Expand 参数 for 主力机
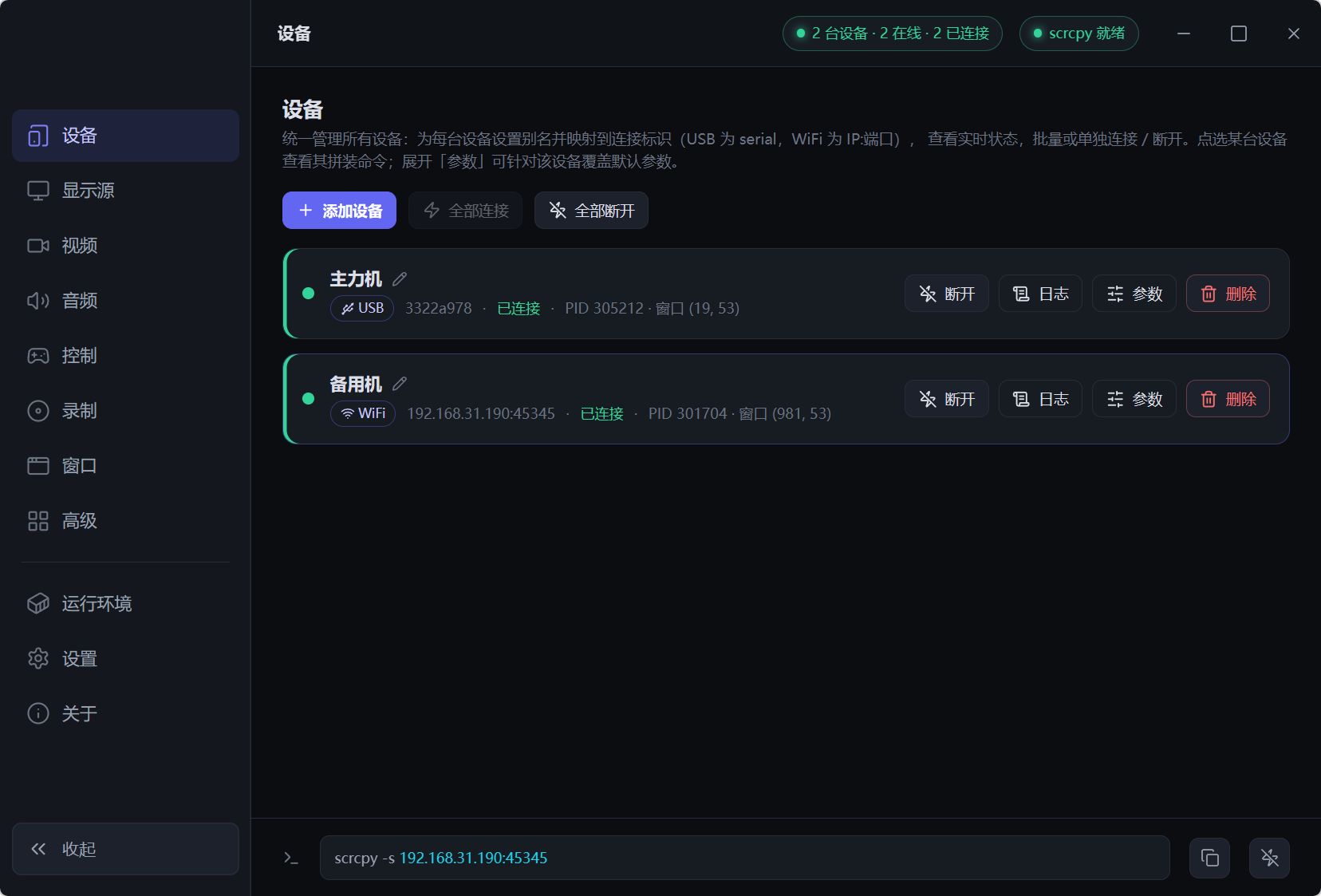 [x=1134, y=294]
